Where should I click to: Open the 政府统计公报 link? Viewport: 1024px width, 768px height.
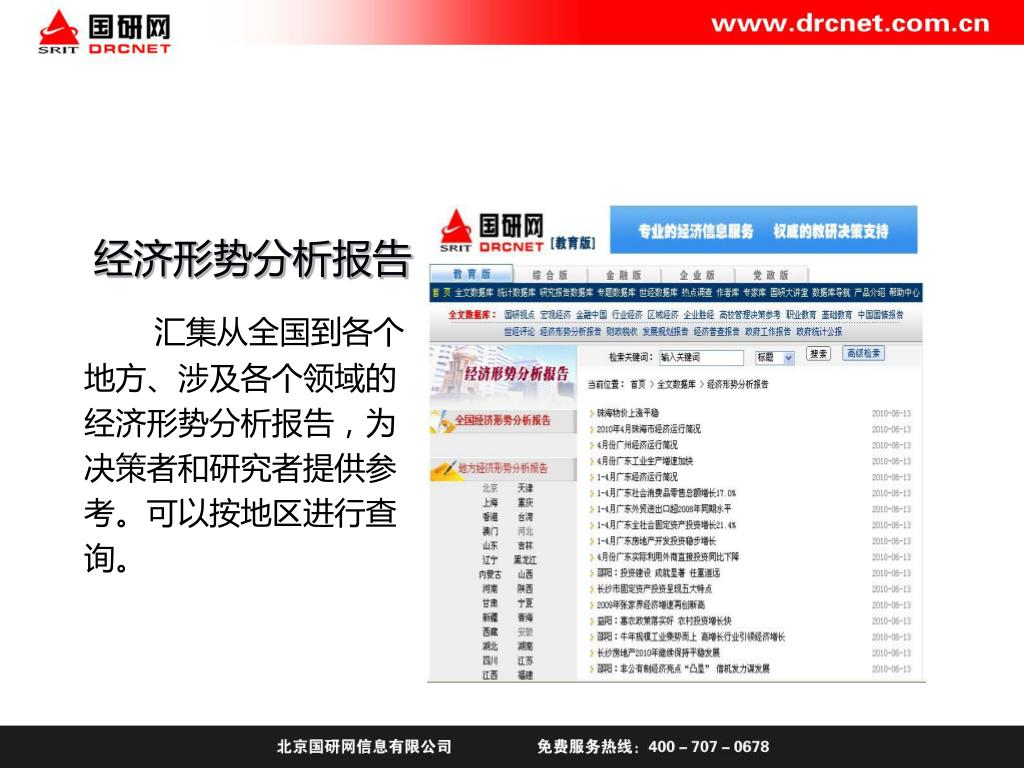[x=819, y=332]
